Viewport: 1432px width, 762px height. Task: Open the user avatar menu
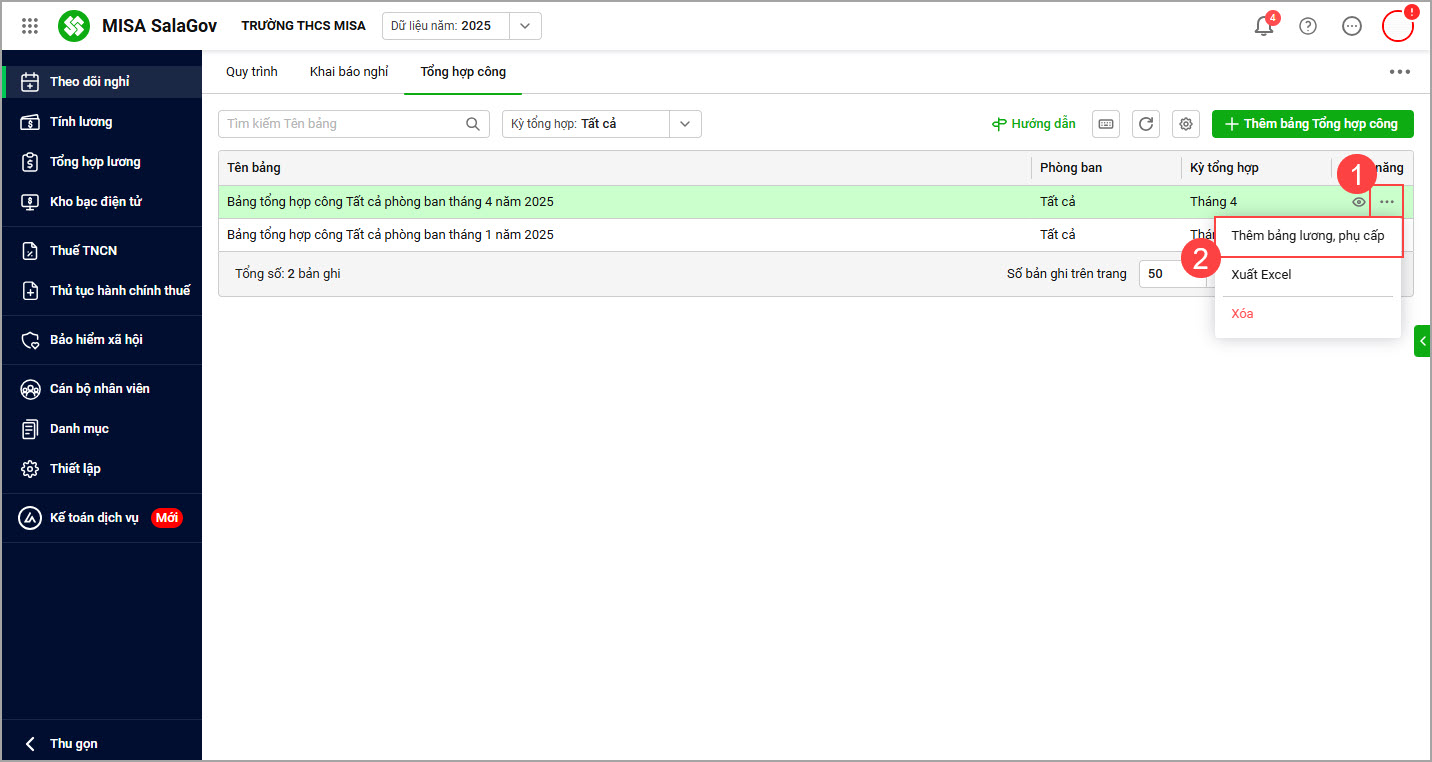click(x=1397, y=26)
